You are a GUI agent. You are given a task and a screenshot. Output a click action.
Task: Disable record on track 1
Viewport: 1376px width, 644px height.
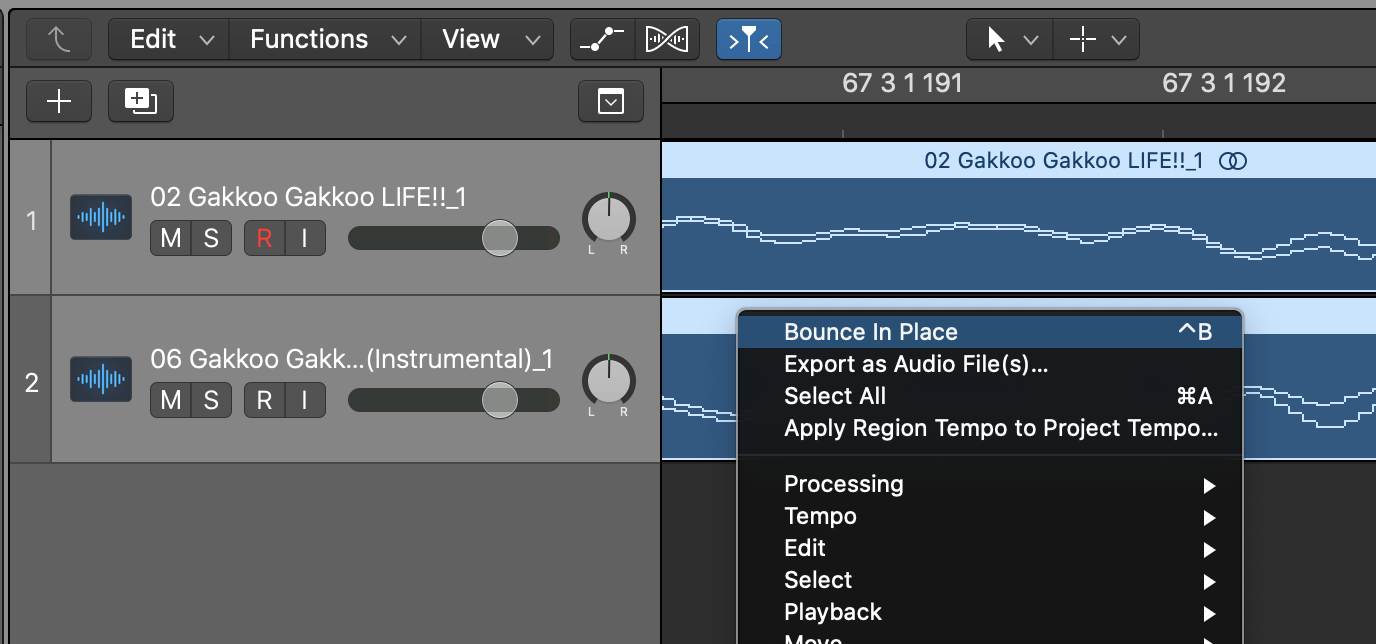(x=264, y=238)
